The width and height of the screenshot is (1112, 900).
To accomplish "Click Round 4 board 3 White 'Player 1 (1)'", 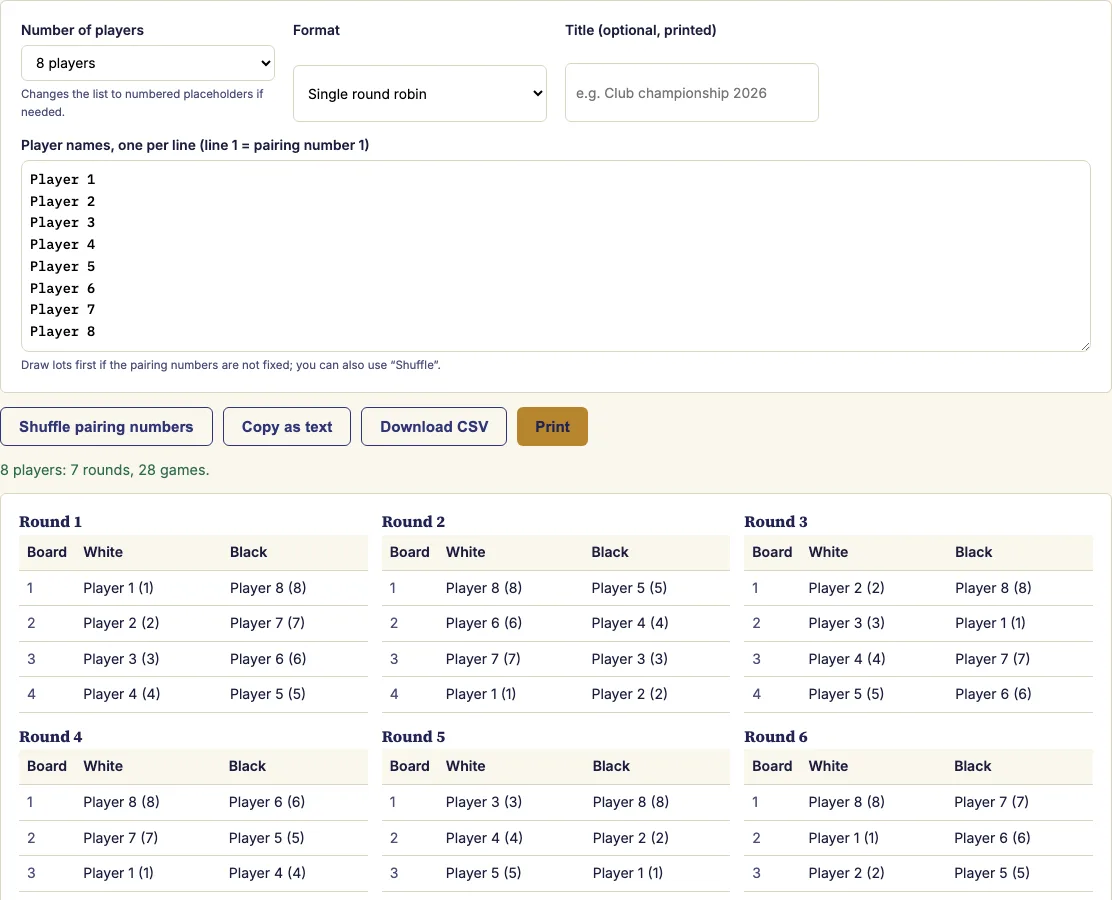I will 118,873.
